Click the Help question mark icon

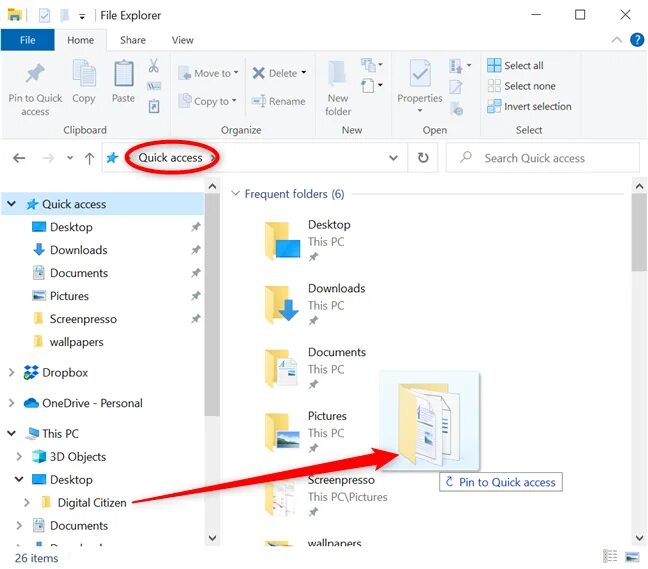637,40
